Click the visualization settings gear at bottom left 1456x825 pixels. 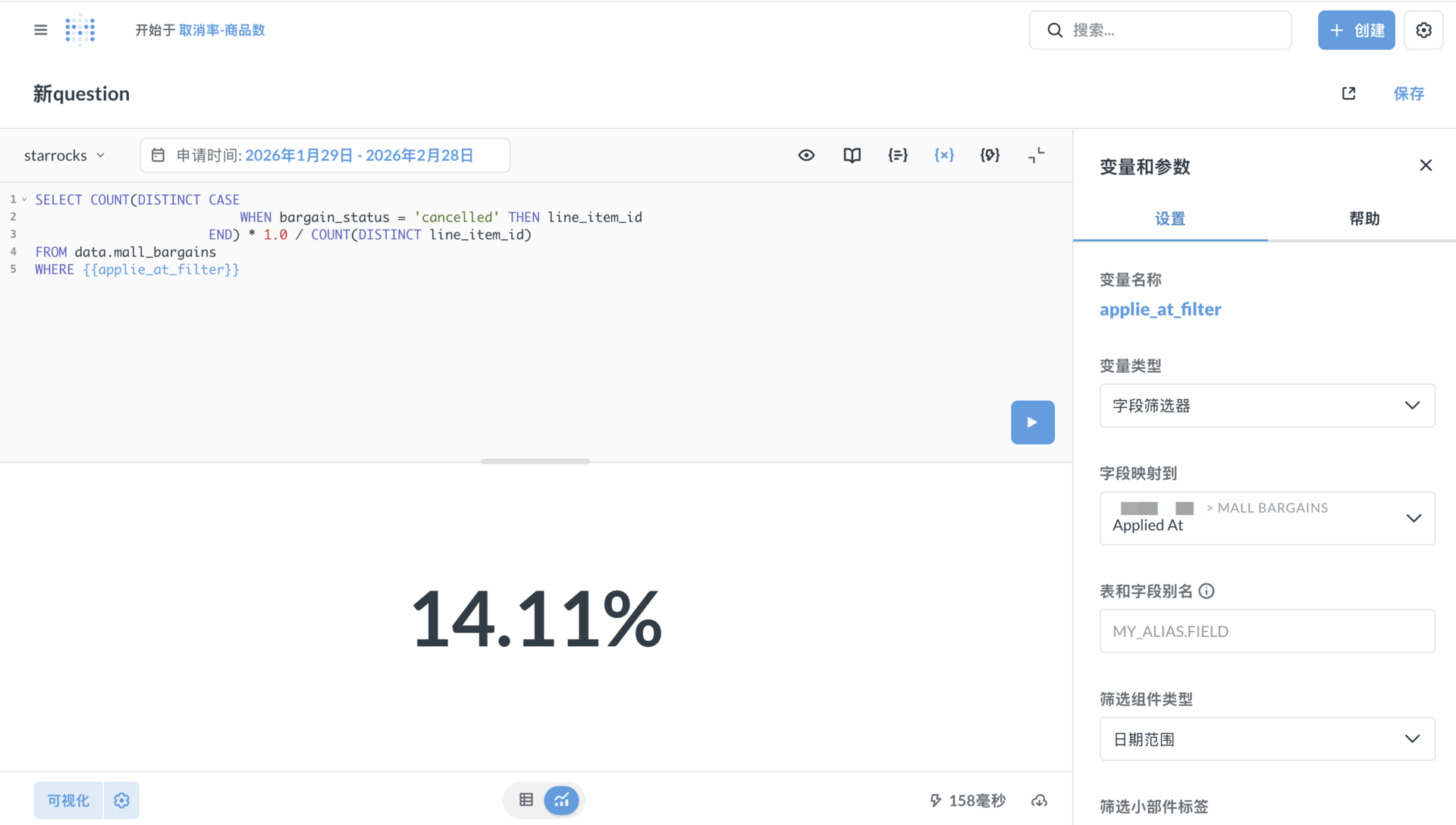(x=121, y=800)
